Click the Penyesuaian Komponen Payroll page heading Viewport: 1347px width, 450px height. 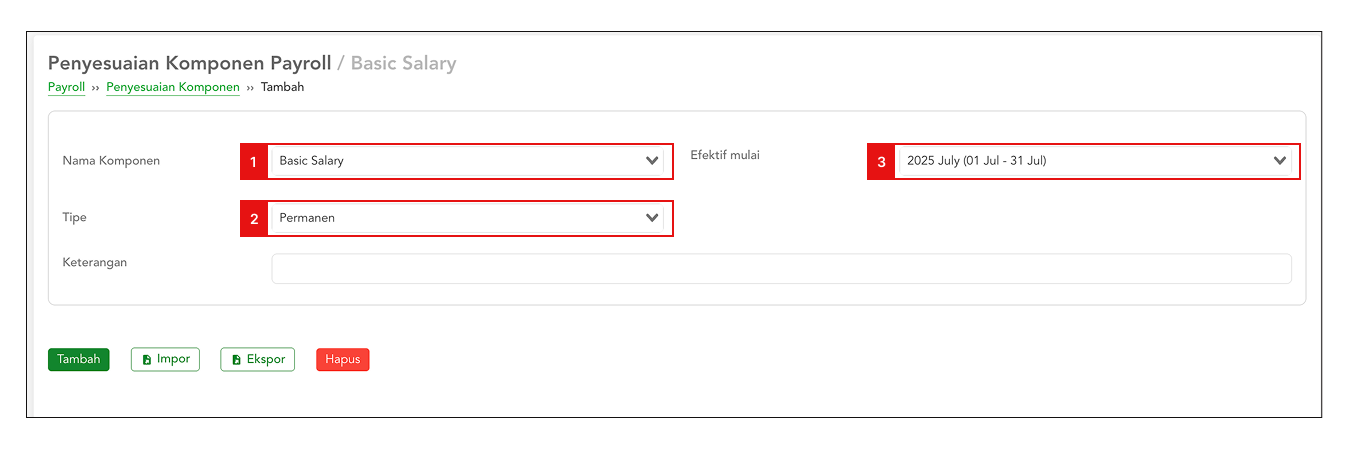pos(189,63)
